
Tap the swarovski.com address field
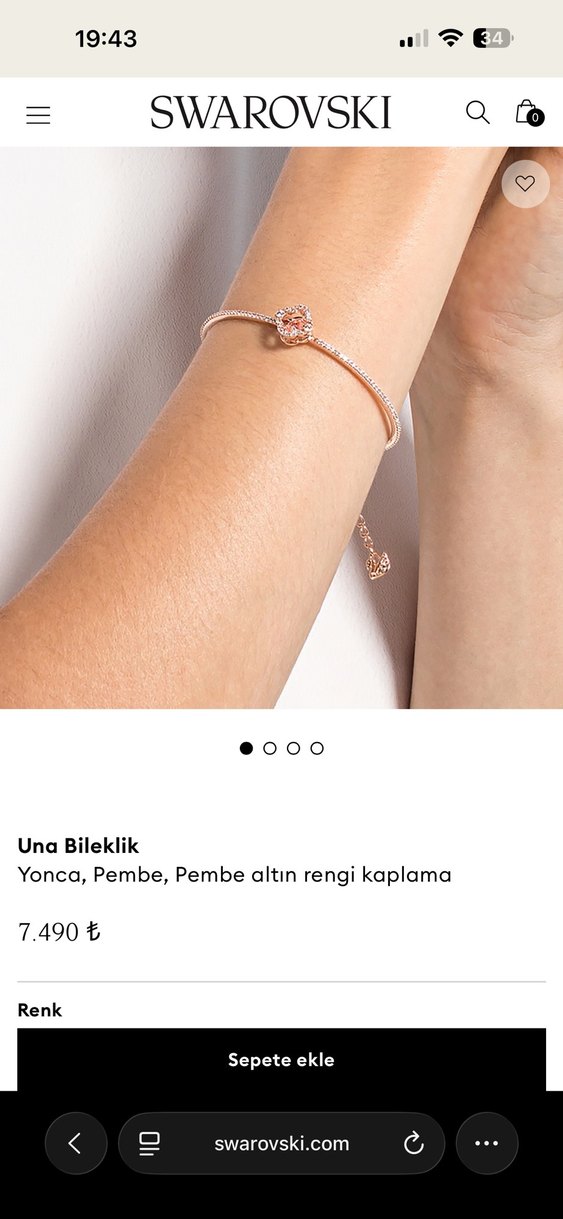[x=281, y=1143]
